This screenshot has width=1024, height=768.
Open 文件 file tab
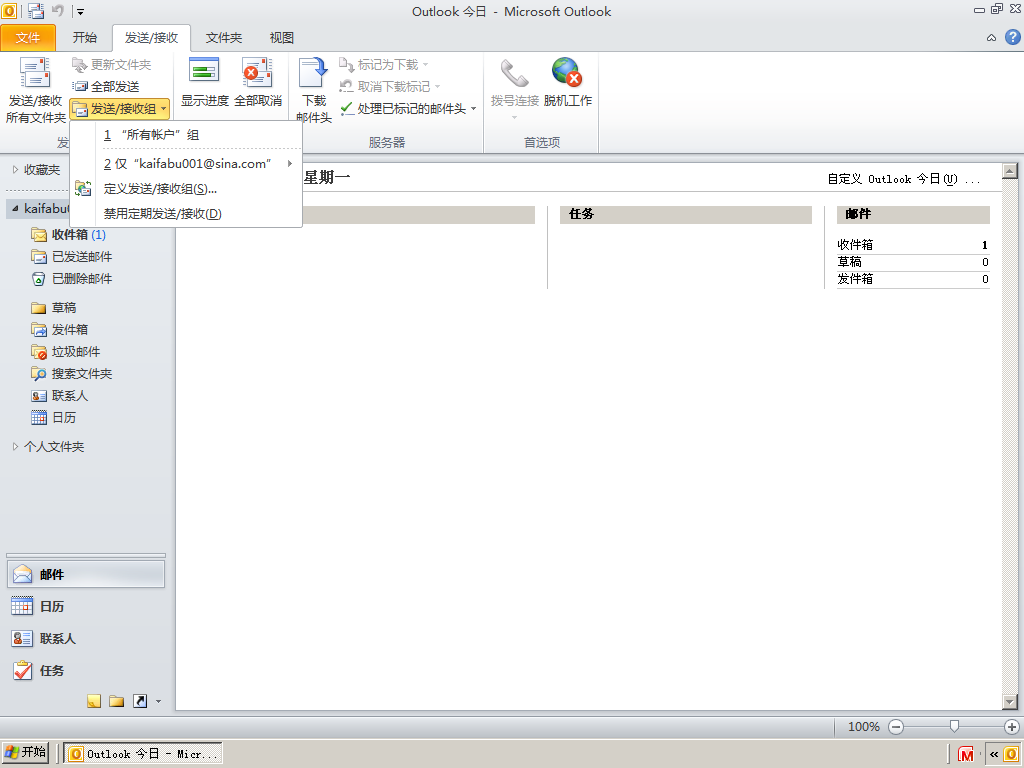point(28,38)
